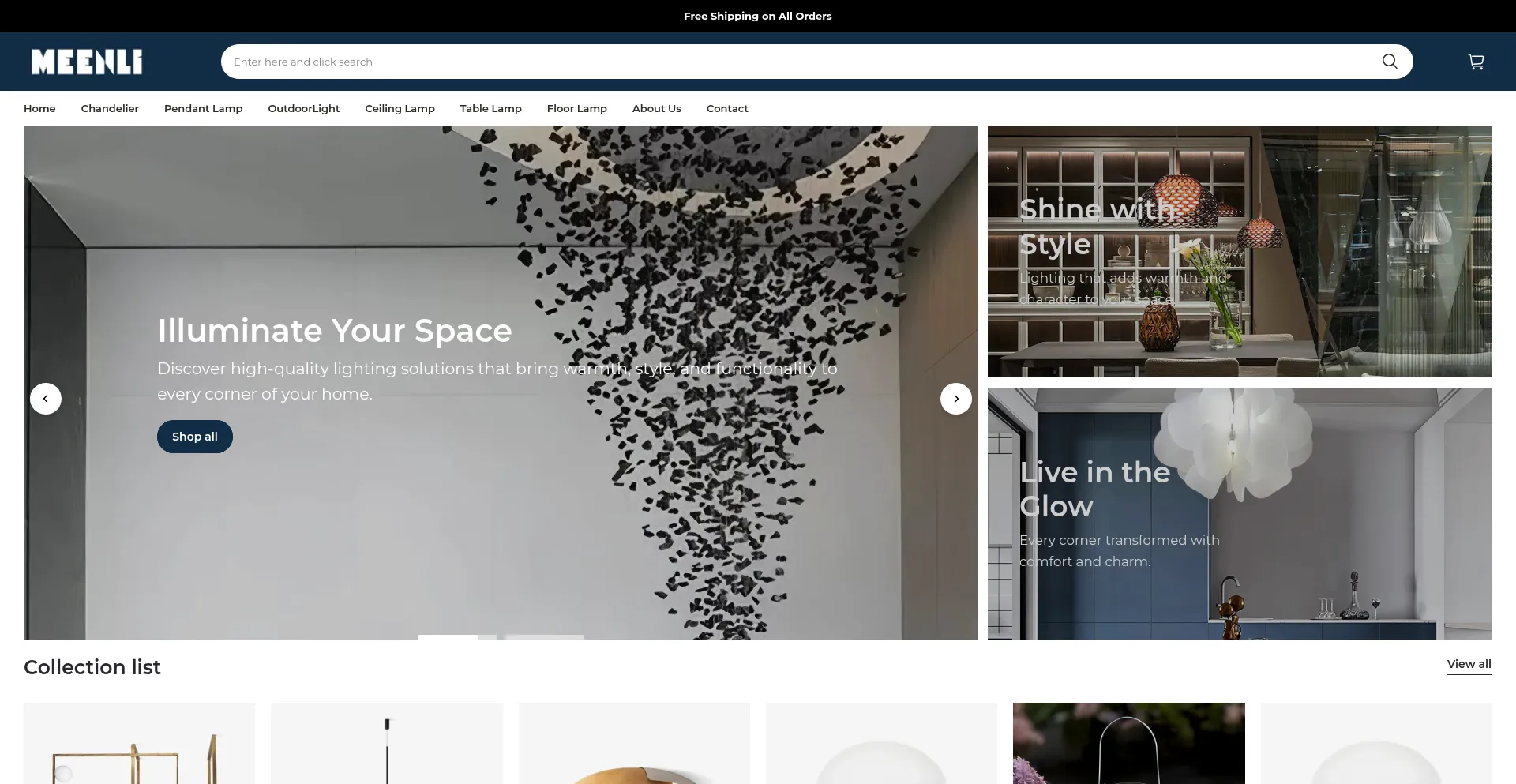Screen dimensions: 1516x784
Task: Select OutdoorLight in navigation
Action: [303, 109]
